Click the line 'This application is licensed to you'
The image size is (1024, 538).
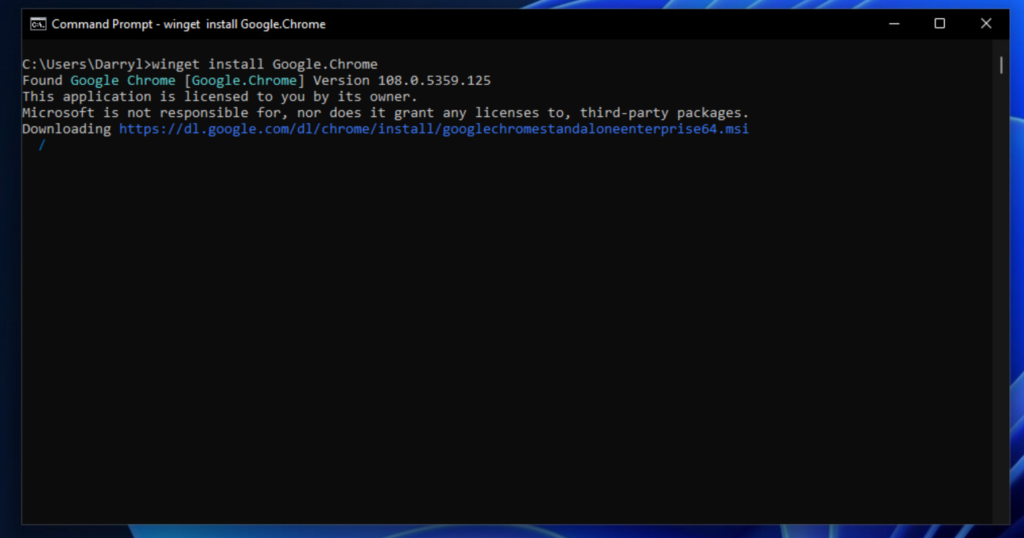[x=219, y=97]
